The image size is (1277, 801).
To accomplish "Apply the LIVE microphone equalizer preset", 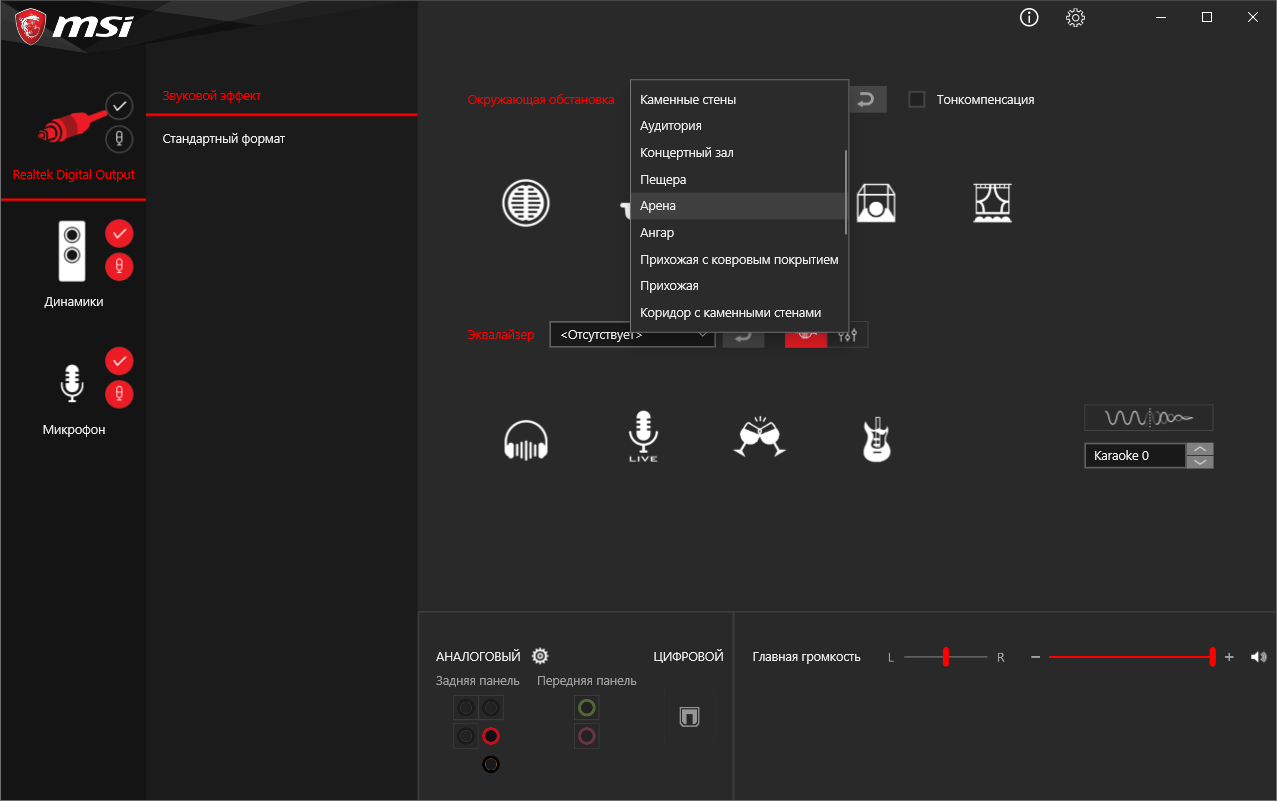I will pyautogui.click(x=643, y=437).
